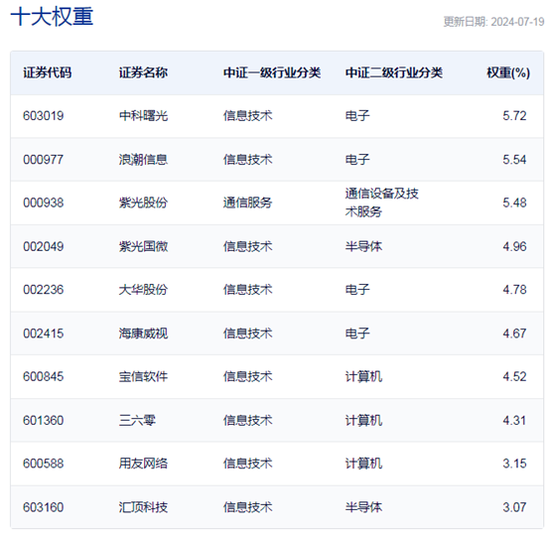
Task: Click weight value 3.07
Action: 515,507
